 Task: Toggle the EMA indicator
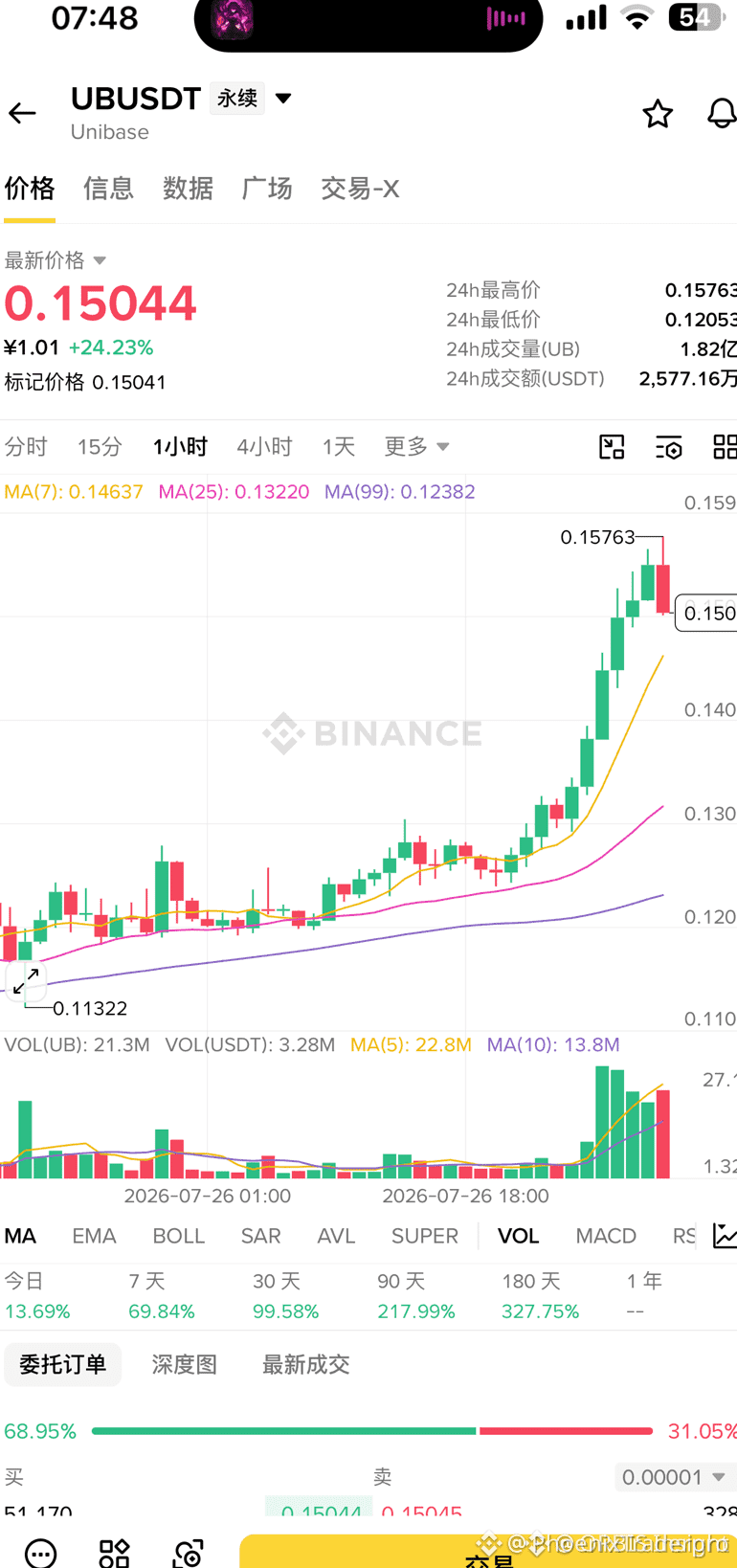(x=94, y=1236)
